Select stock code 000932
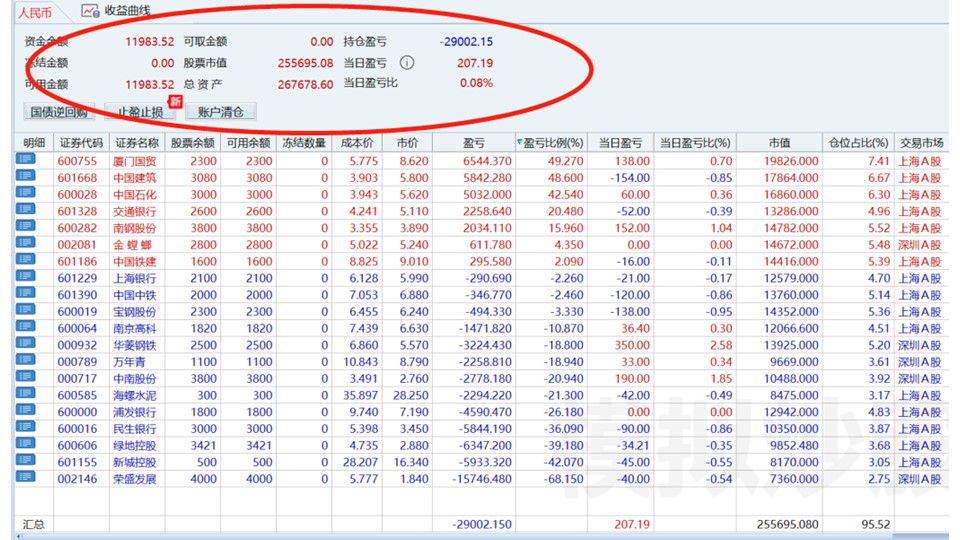This screenshot has width=960, height=540. 77,345
